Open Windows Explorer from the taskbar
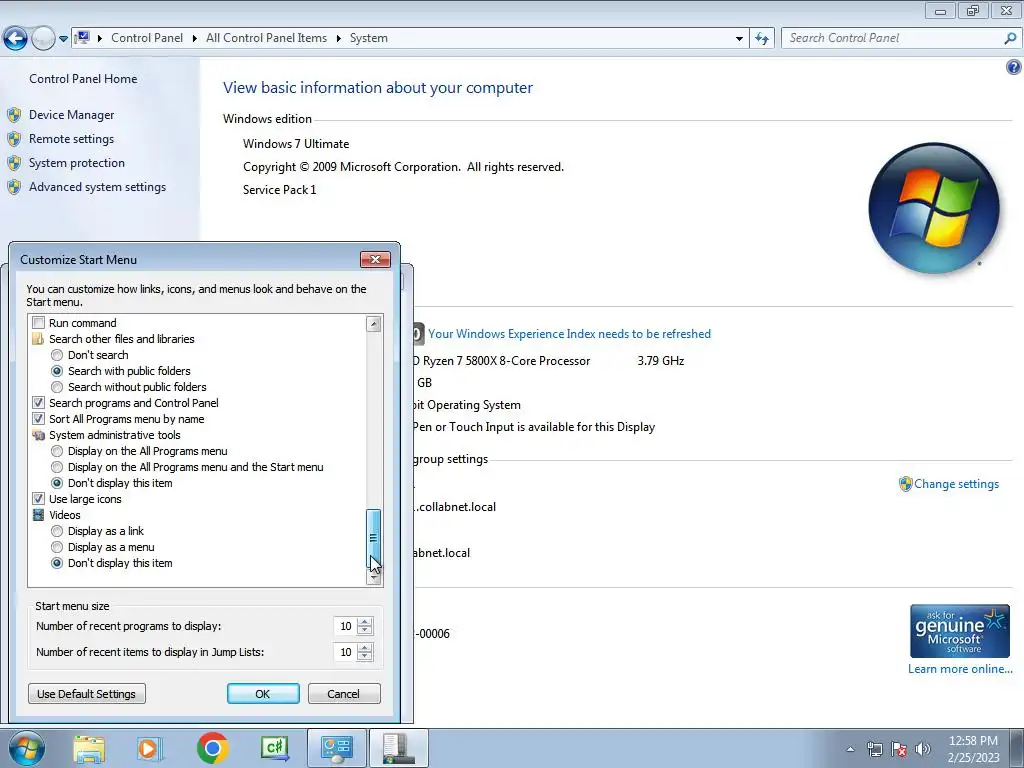 89,748
